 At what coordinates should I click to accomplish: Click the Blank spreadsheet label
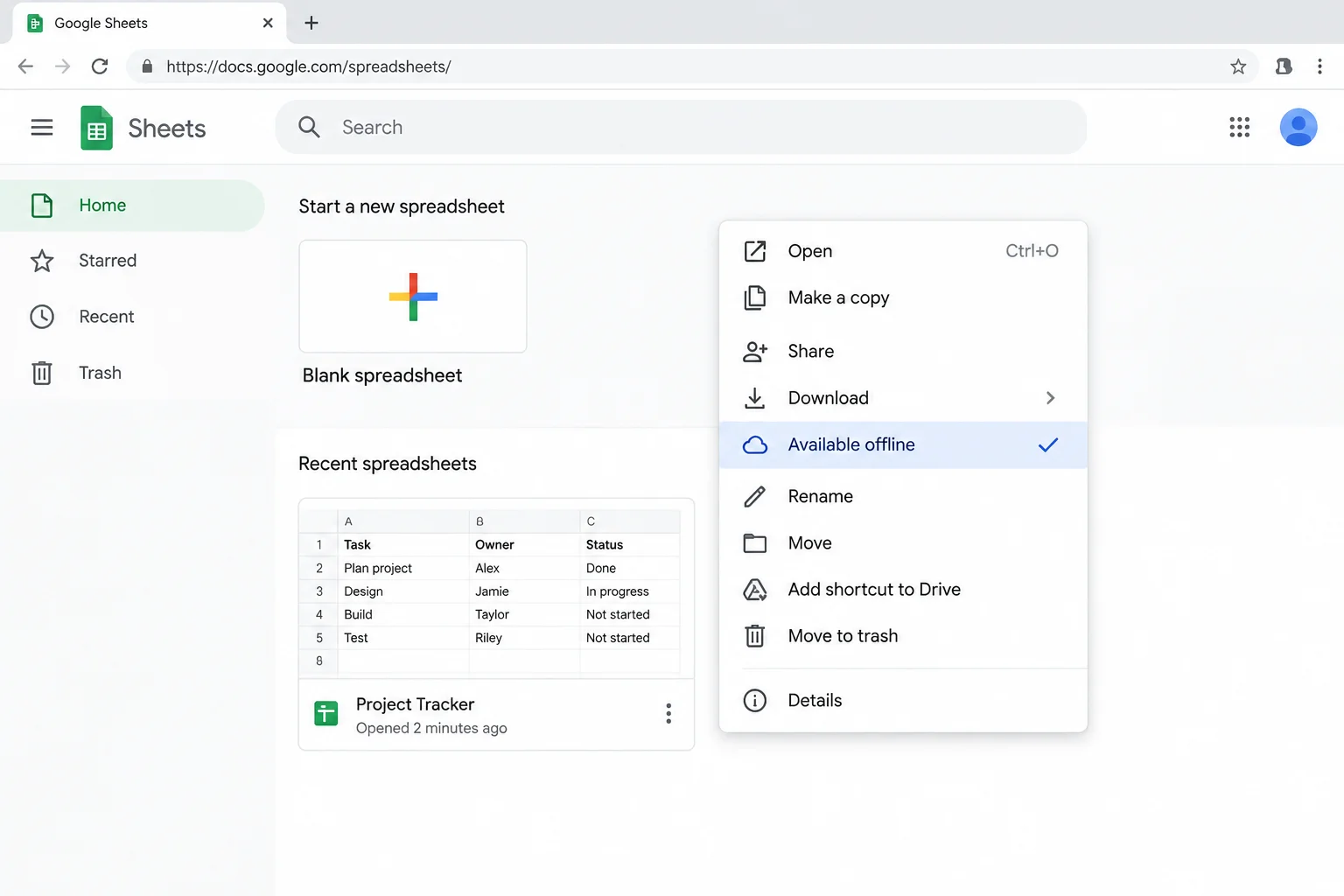point(382,375)
